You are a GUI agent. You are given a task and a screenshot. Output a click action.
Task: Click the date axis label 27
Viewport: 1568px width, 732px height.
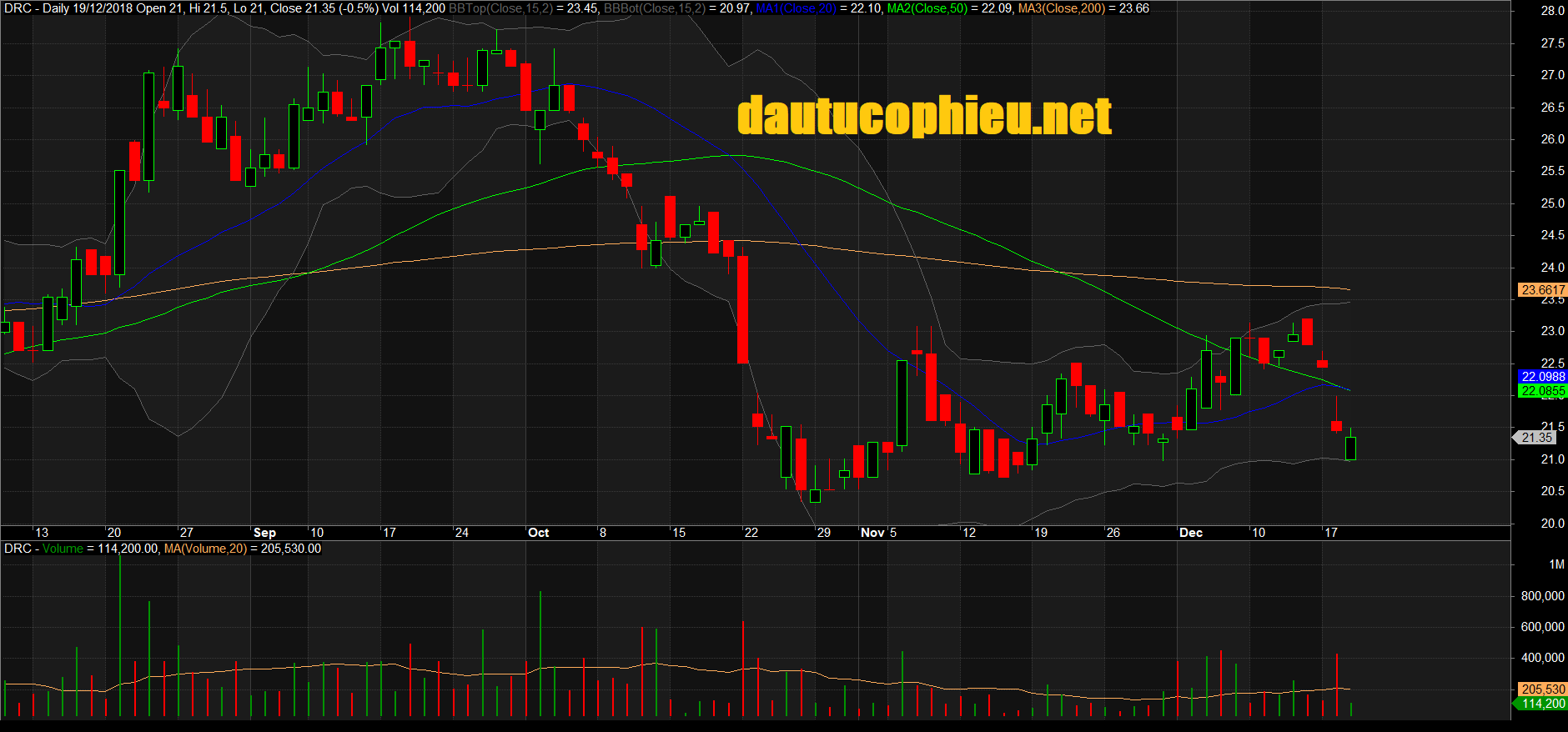click(186, 533)
